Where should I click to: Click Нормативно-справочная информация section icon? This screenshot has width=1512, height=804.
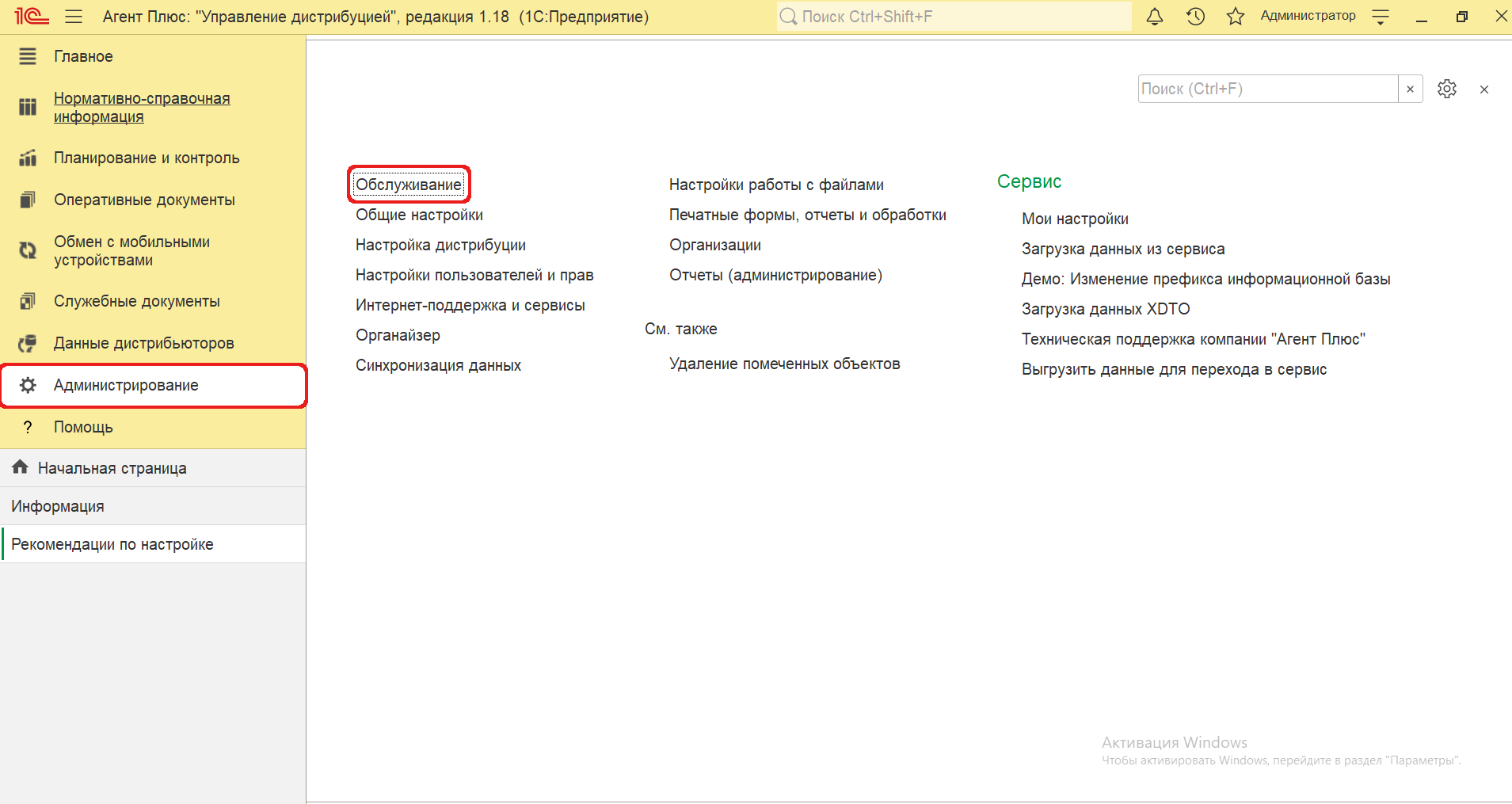[28, 107]
